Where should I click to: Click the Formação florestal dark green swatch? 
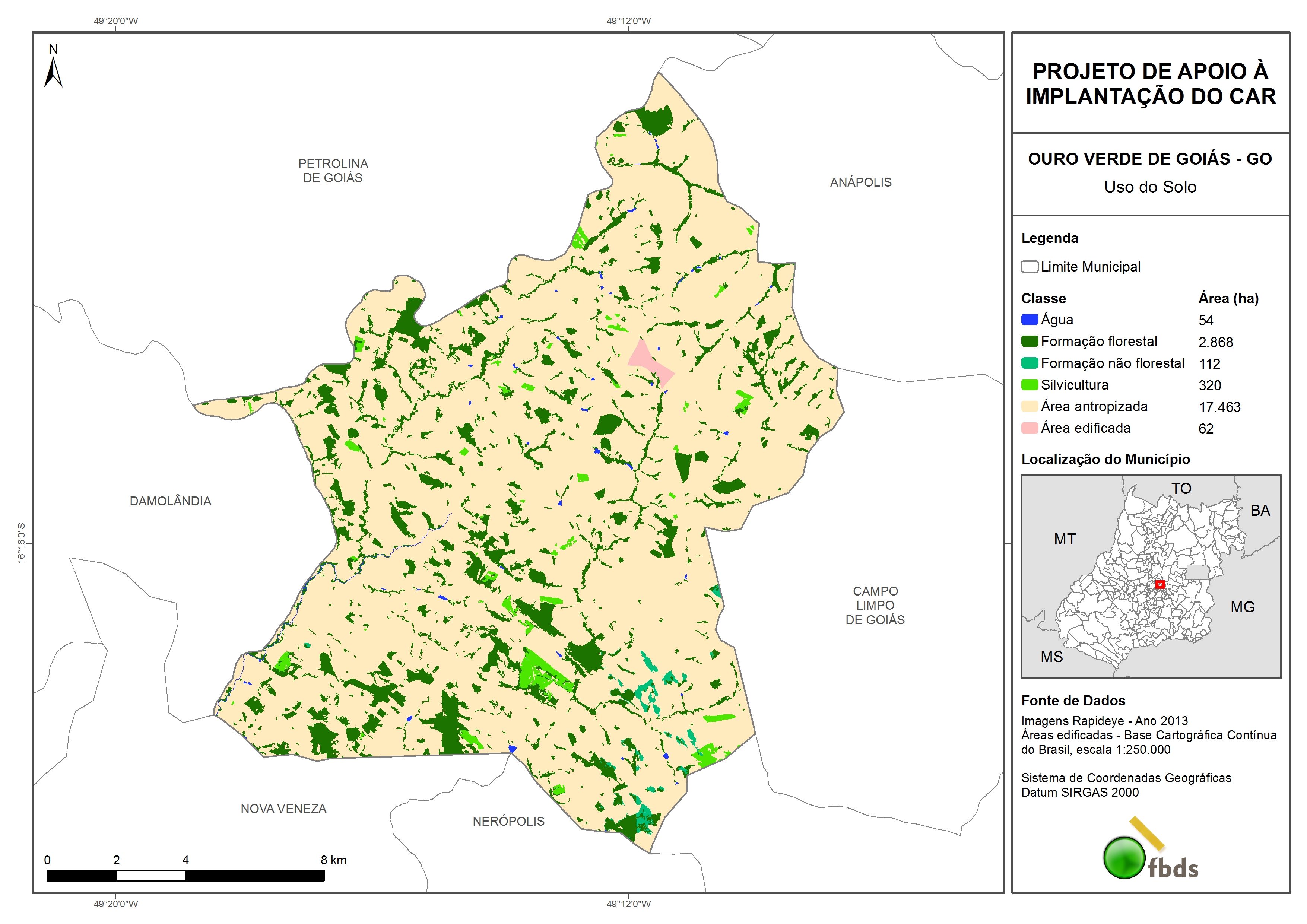(1029, 341)
